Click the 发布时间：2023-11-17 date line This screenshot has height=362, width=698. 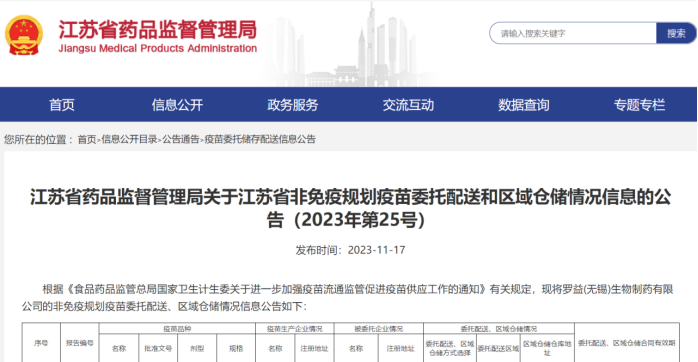tap(350, 250)
